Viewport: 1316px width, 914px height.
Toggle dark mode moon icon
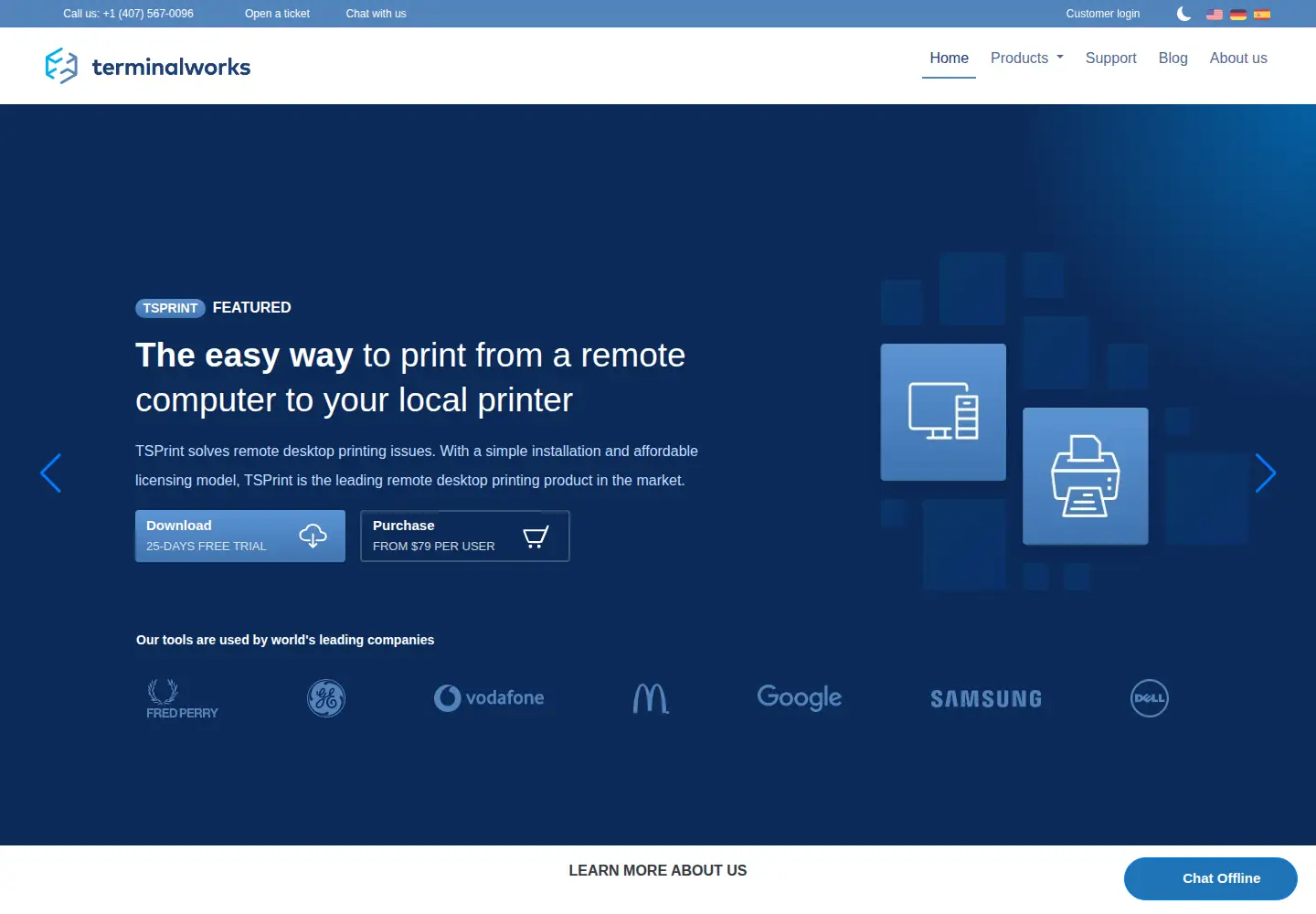point(1183,14)
